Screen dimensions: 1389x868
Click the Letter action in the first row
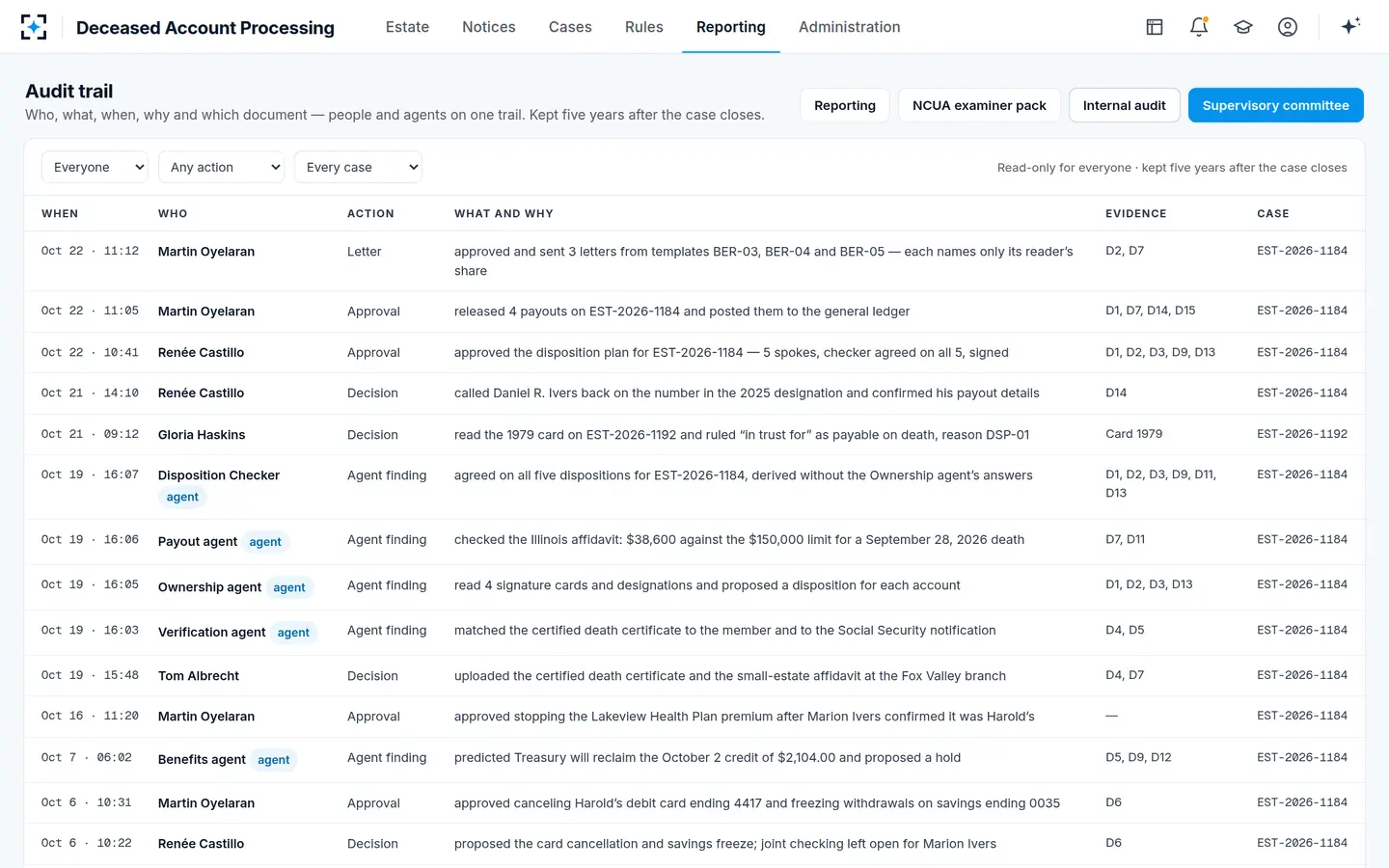point(365,252)
